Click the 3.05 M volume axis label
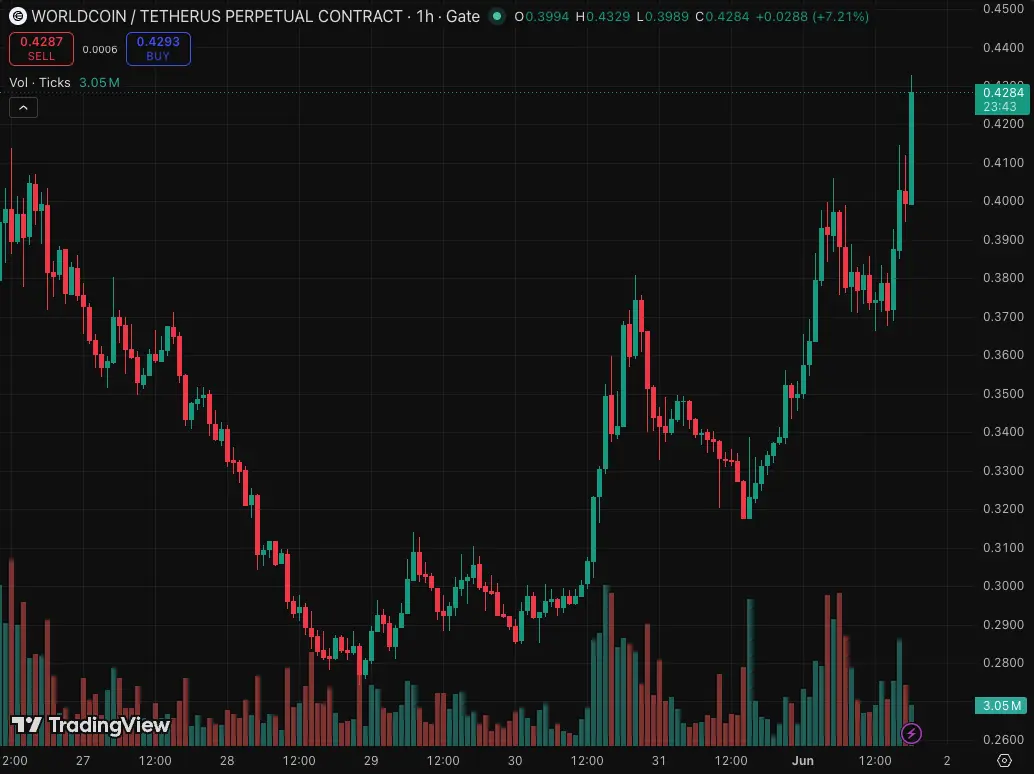Viewport: 1034px width, 774px height. point(1001,705)
